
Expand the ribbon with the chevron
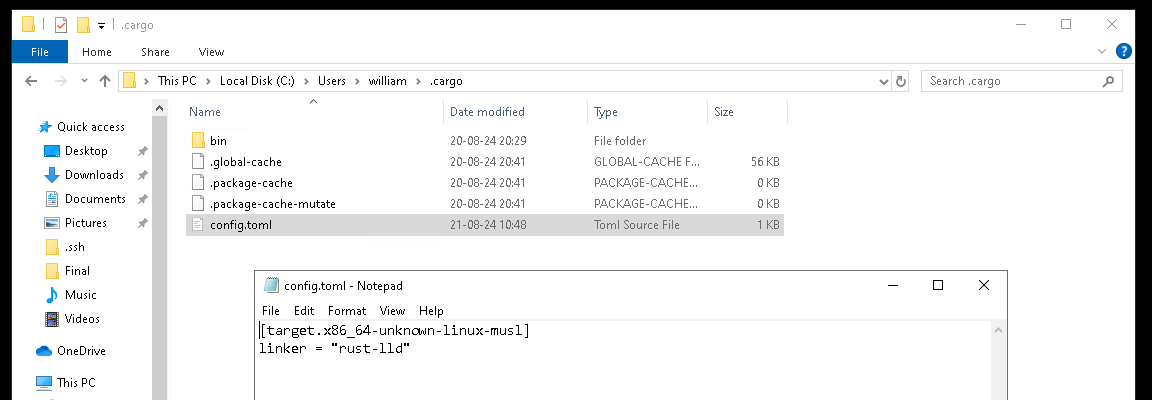1103,51
